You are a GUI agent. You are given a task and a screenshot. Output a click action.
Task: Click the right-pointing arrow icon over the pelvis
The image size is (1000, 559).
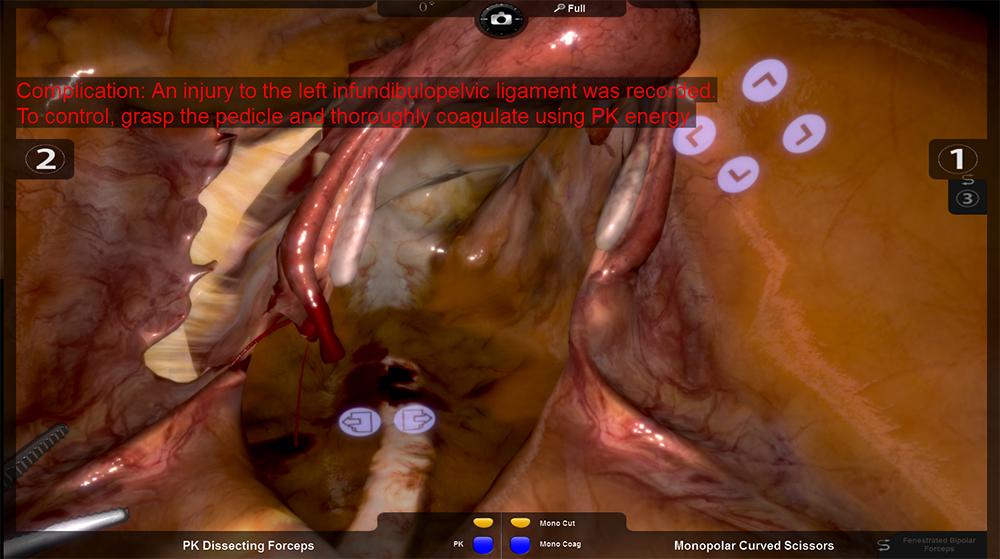pos(412,420)
